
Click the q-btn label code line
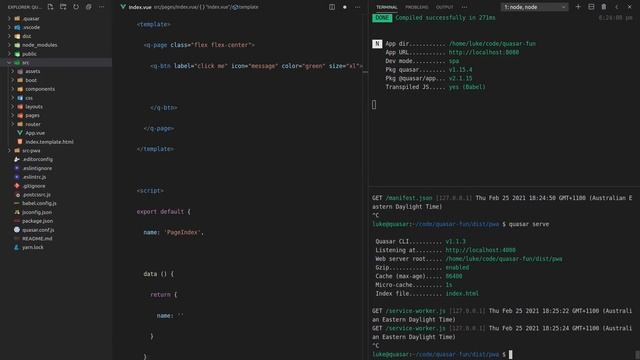tap(256, 66)
